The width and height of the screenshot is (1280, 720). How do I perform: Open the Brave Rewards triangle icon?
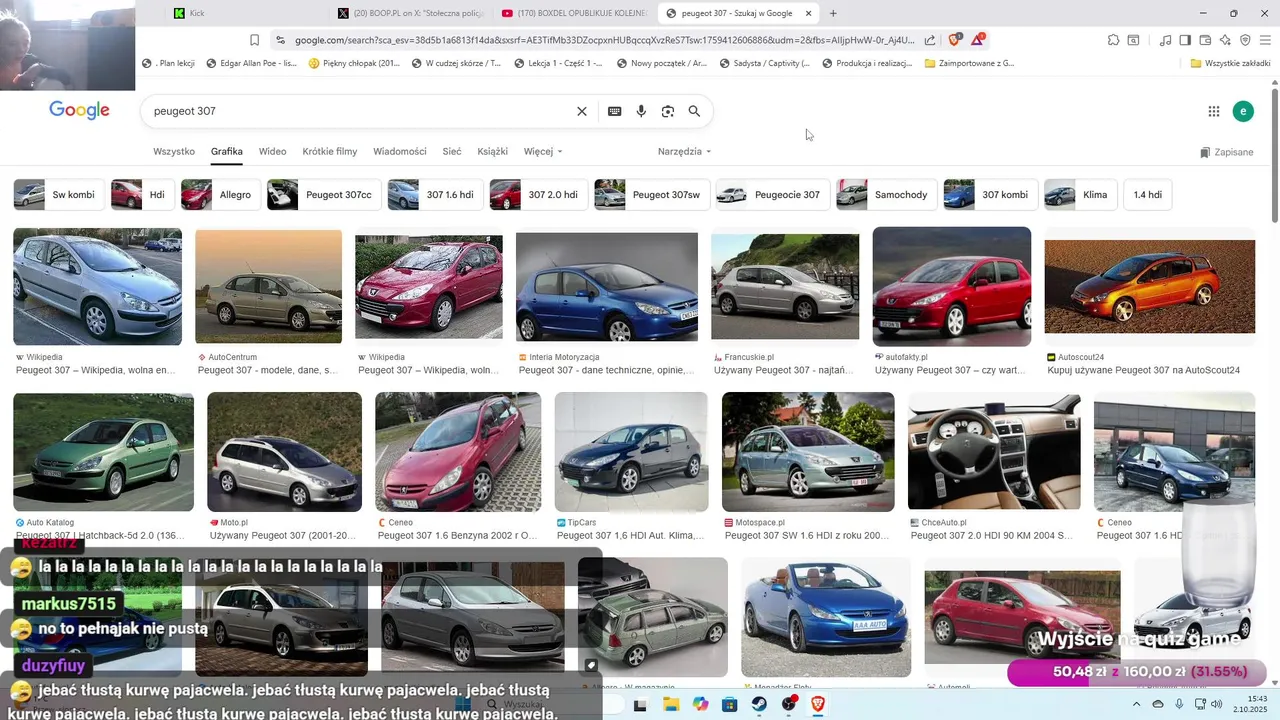coord(977,40)
